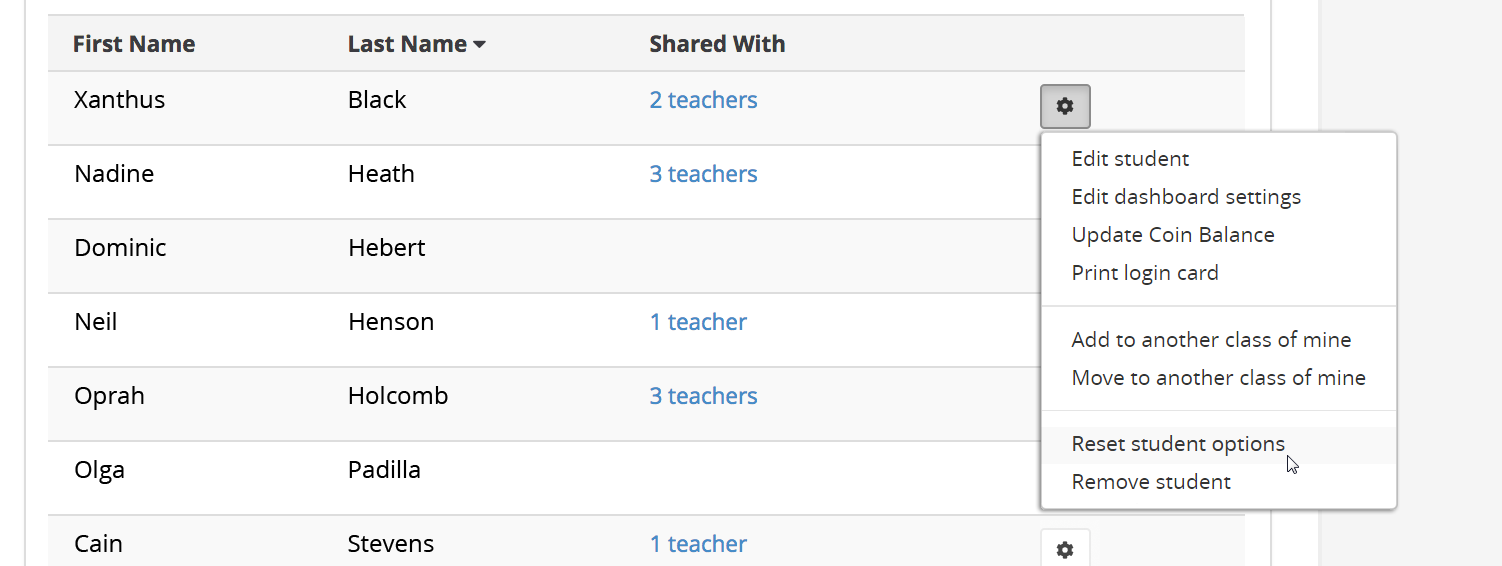Sort by First Name column header
Image resolution: width=1502 pixels, height=566 pixels.
134,44
